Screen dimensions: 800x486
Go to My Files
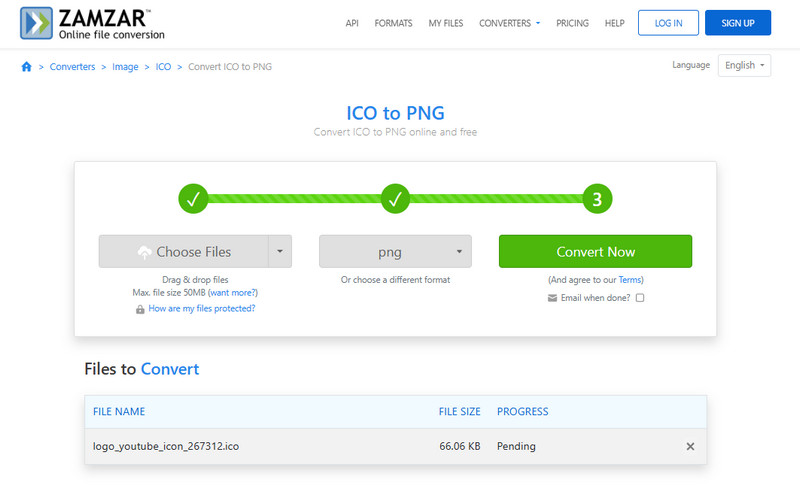click(446, 23)
